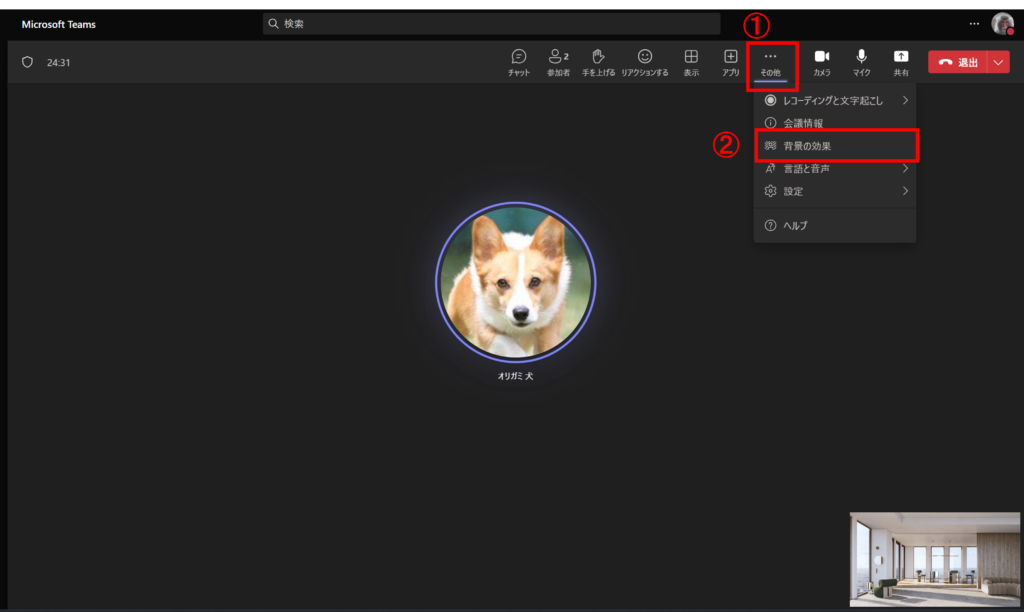This screenshot has height=612, width=1024.
Task: Mute the microphone (マイク)
Action: [x=861, y=62]
